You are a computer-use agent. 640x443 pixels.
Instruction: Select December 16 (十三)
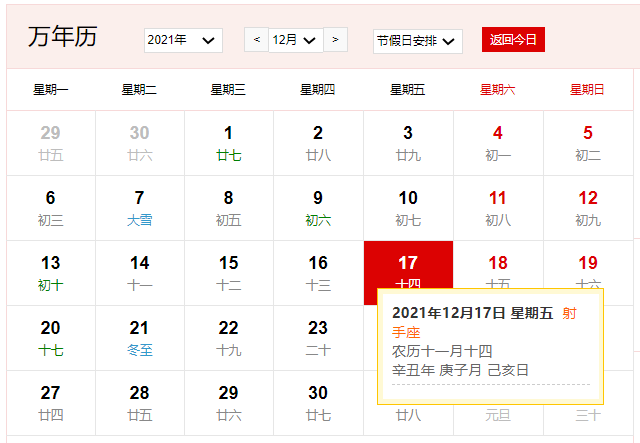pyautogui.click(x=318, y=273)
